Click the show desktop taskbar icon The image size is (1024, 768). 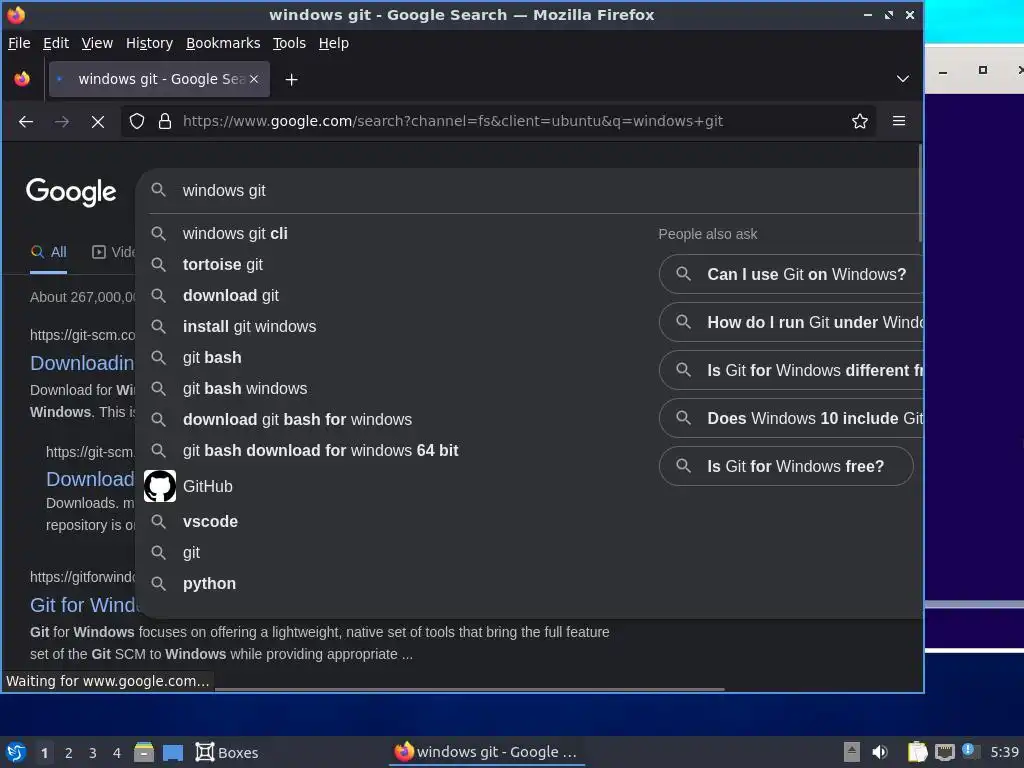pyautogui.click(x=173, y=753)
